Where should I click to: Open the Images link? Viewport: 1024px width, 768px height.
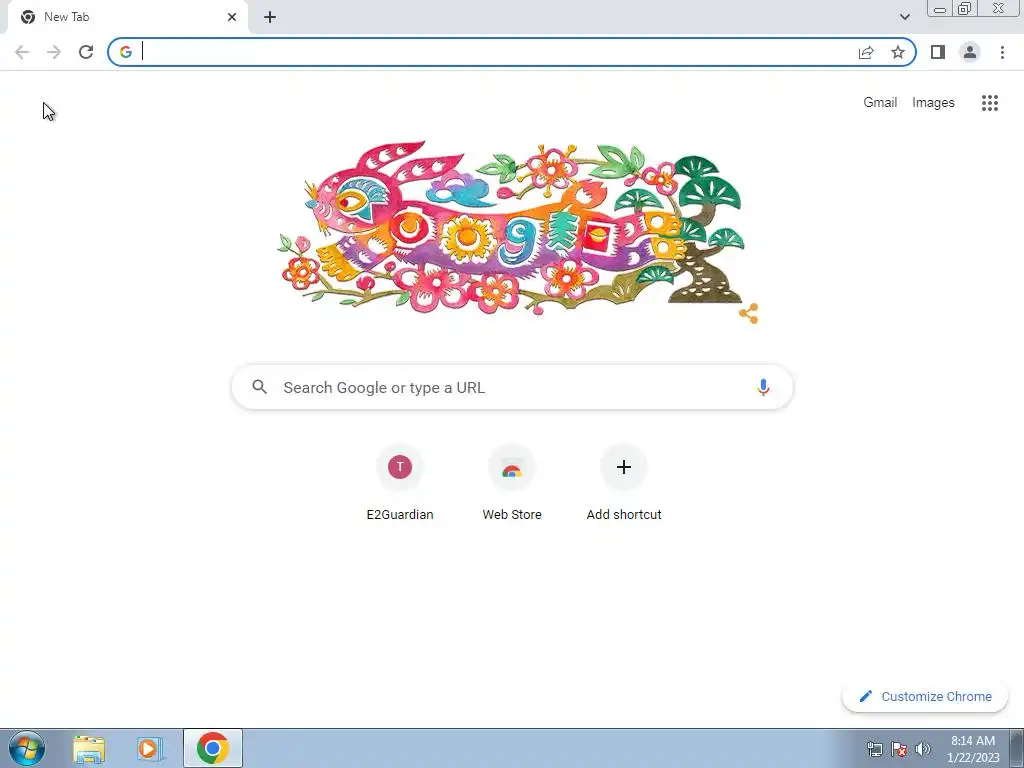click(x=933, y=103)
